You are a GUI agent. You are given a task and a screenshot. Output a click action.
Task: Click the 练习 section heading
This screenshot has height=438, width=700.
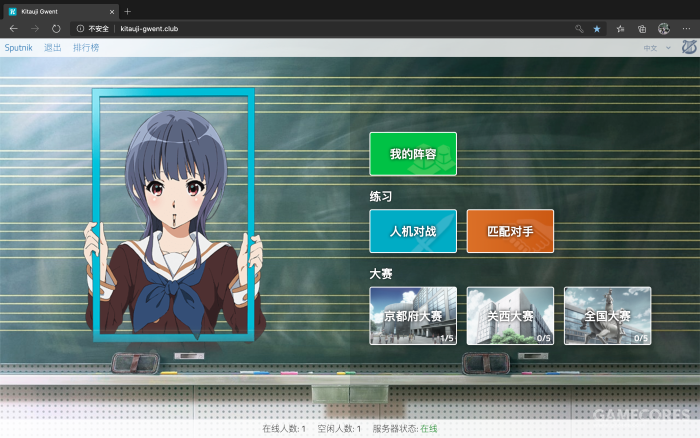[381, 196]
